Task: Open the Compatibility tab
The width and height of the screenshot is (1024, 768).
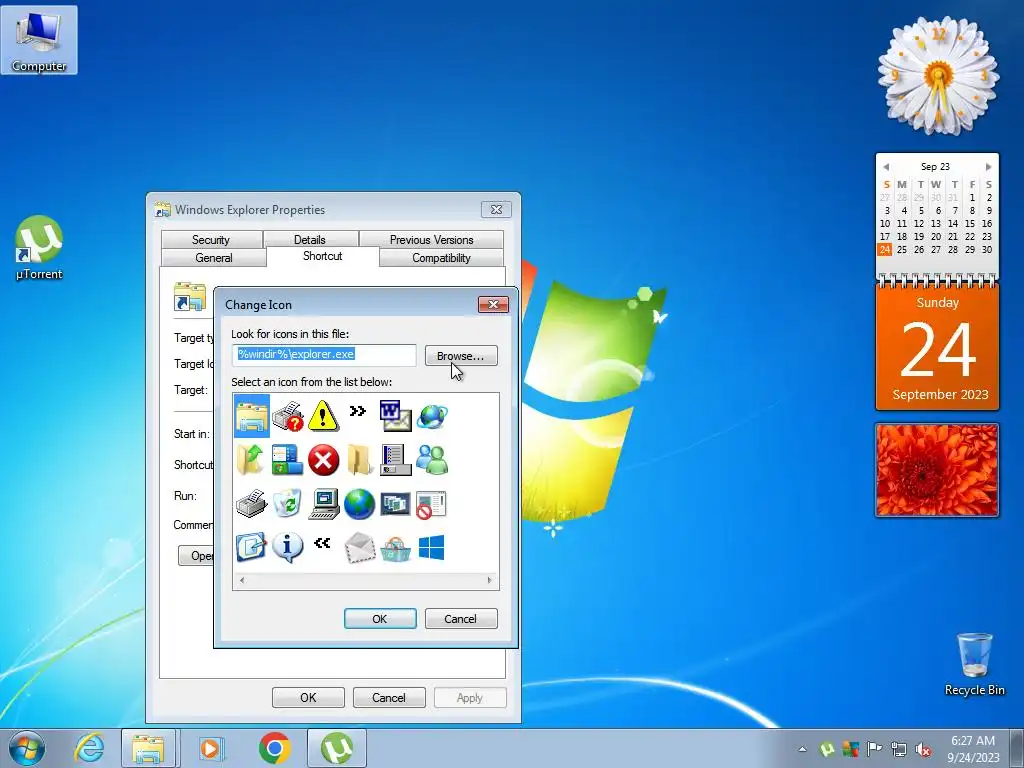Action: pyautogui.click(x=441, y=258)
